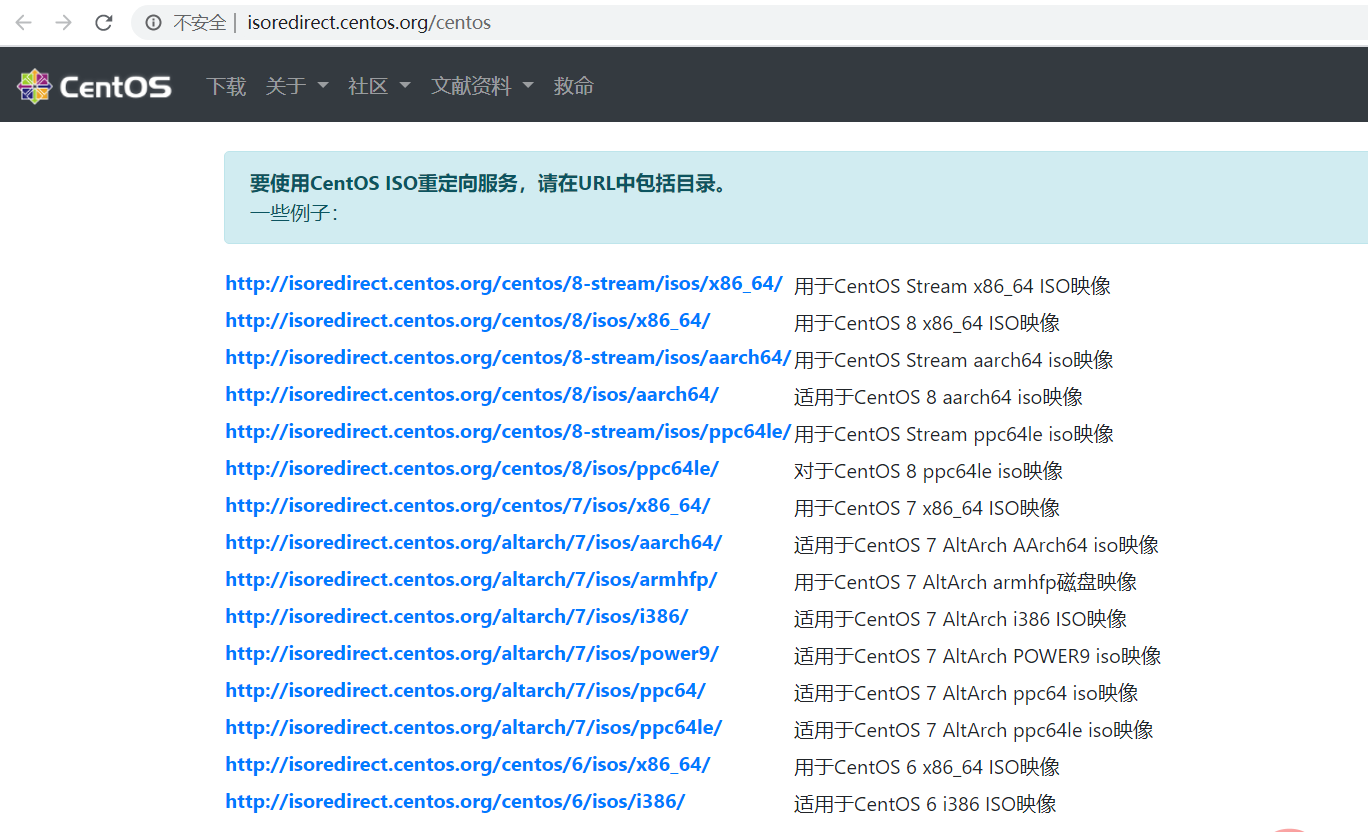
Task: Open the centos/8/isos/aarch64/ link
Action: coord(472,395)
